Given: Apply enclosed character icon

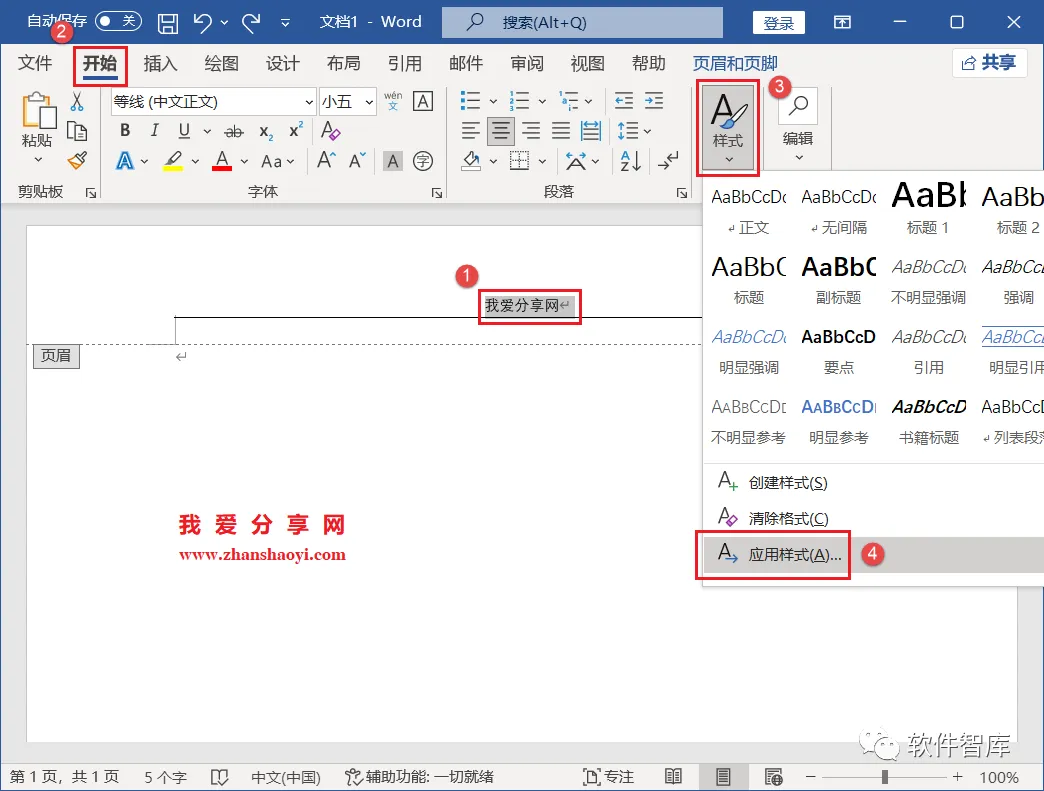Looking at the screenshot, I should pyautogui.click(x=423, y=161).
